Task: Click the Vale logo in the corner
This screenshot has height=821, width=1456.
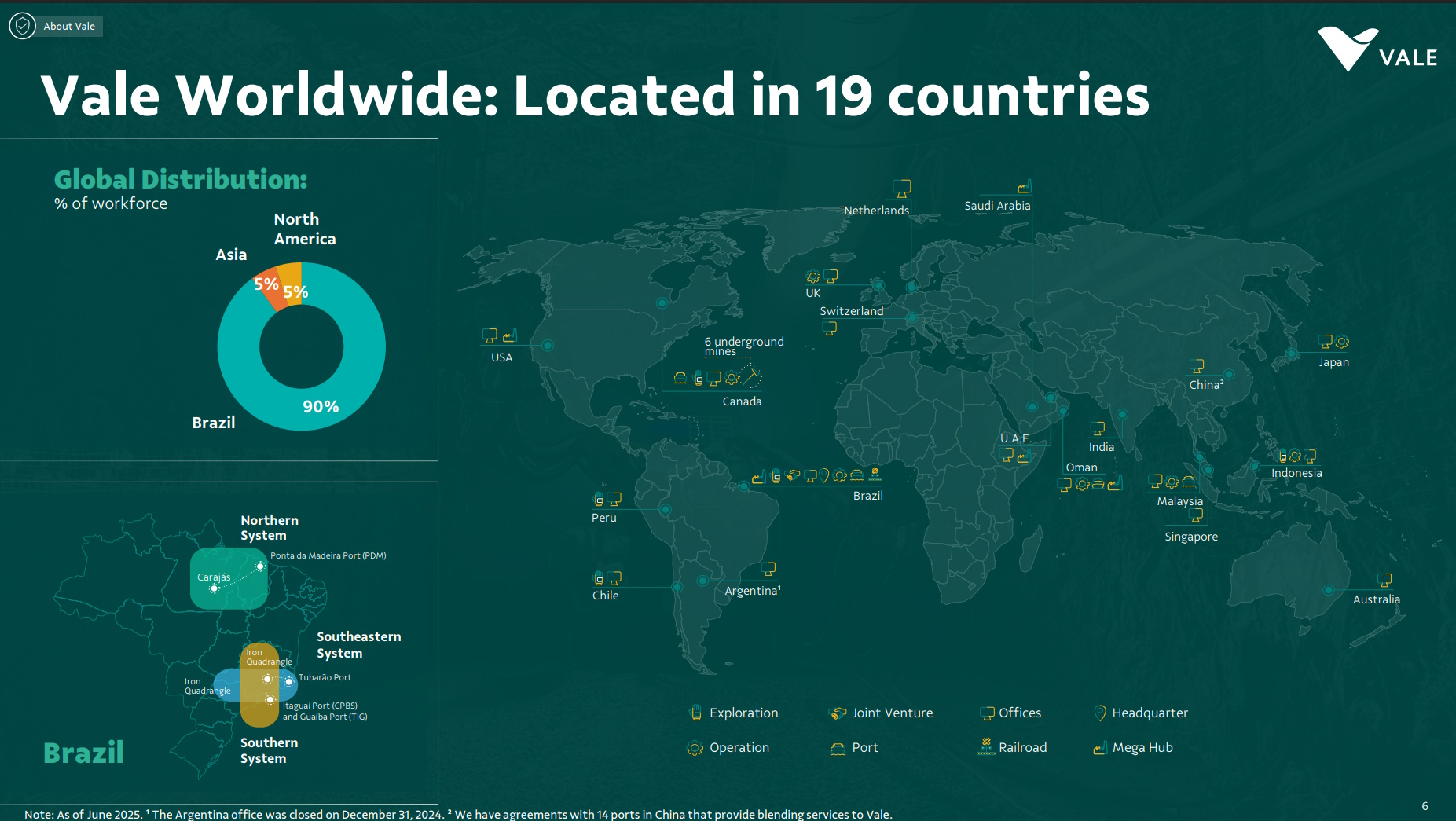Action: click(1377, 50)
